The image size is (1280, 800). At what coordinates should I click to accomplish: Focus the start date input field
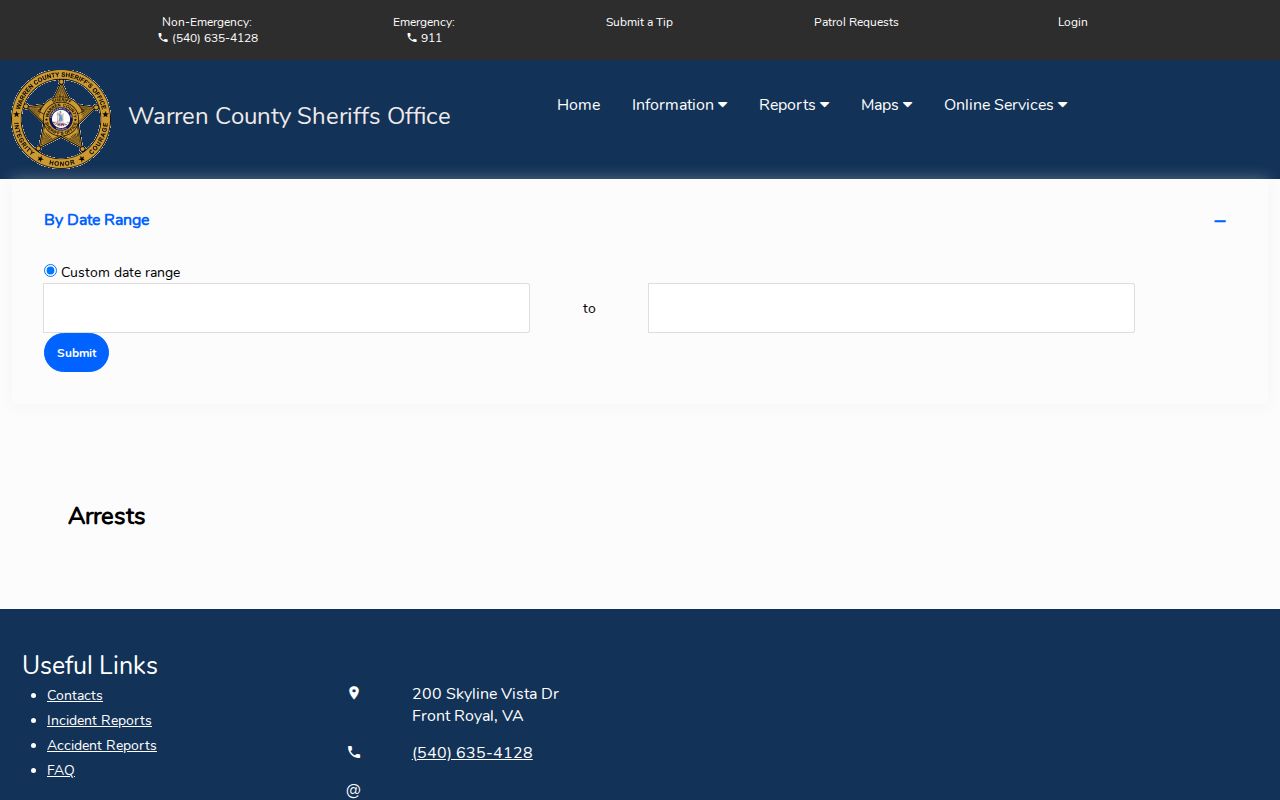[x=286, y=308]
